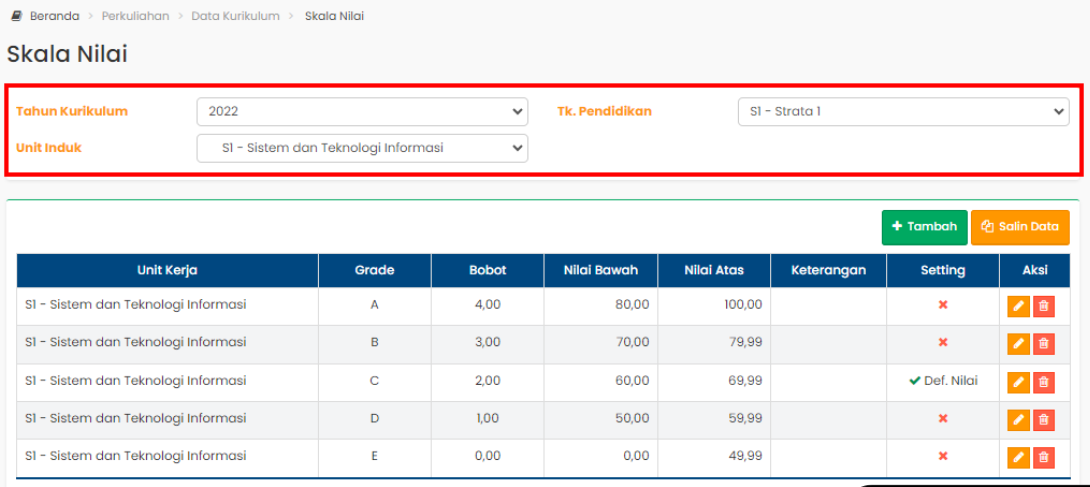Image resolution: width=1090 pixels, height=487 pixels.
Task: Click the red X setting for Grade D
Action: click(x=943, y=418)
